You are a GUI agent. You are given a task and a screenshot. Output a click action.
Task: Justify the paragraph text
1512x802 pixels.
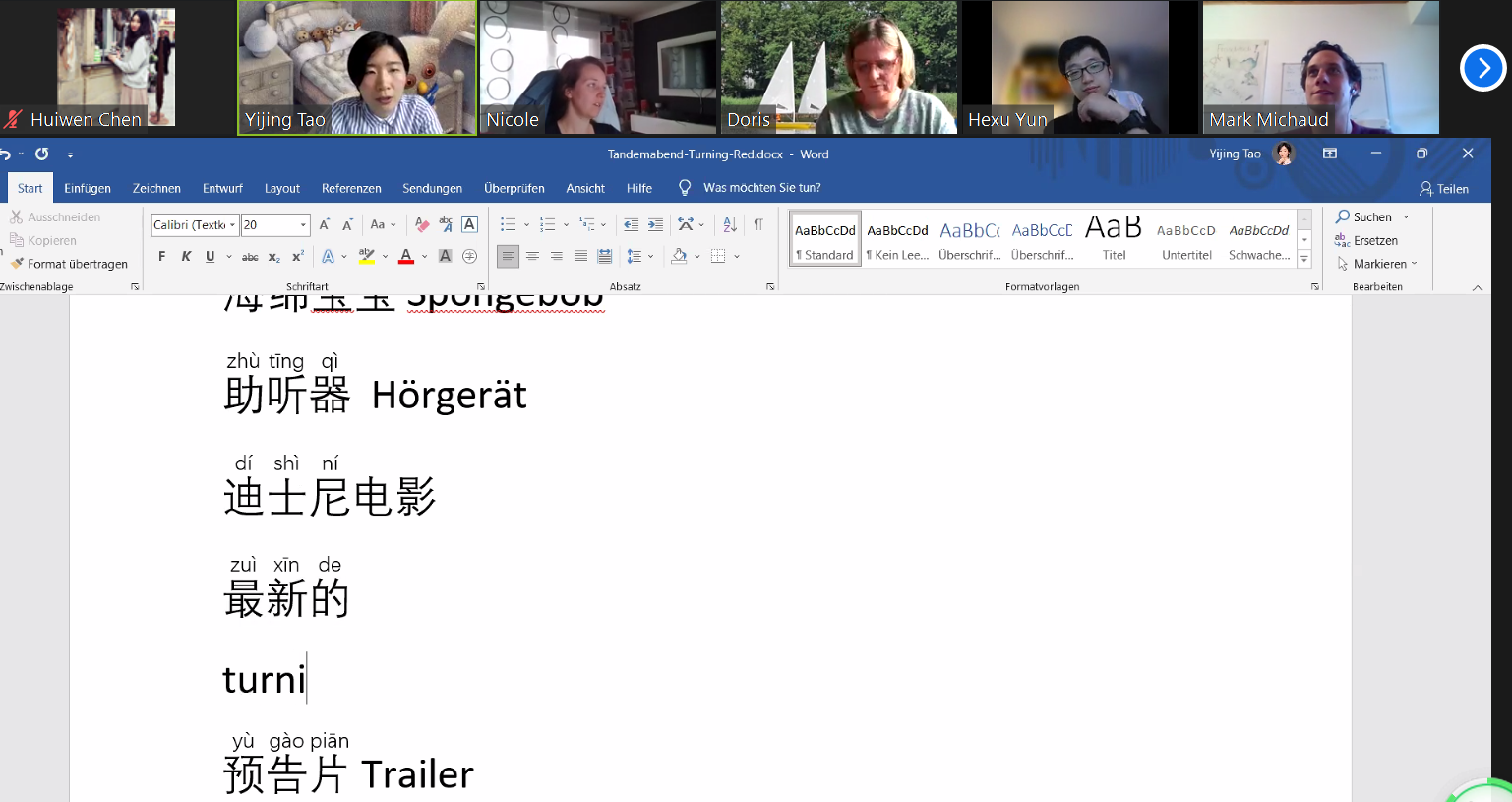pyautogui.click(x=580, y=257)
